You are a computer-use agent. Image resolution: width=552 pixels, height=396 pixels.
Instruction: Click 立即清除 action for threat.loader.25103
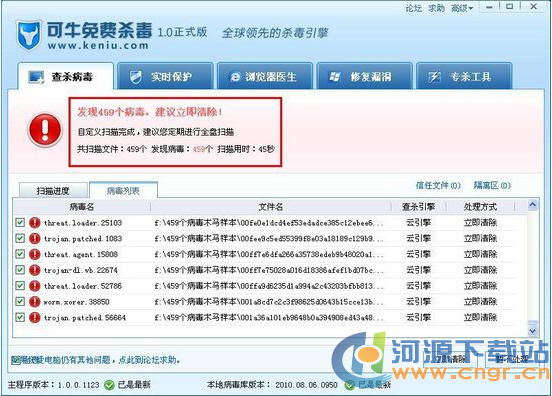coord(480,222)
